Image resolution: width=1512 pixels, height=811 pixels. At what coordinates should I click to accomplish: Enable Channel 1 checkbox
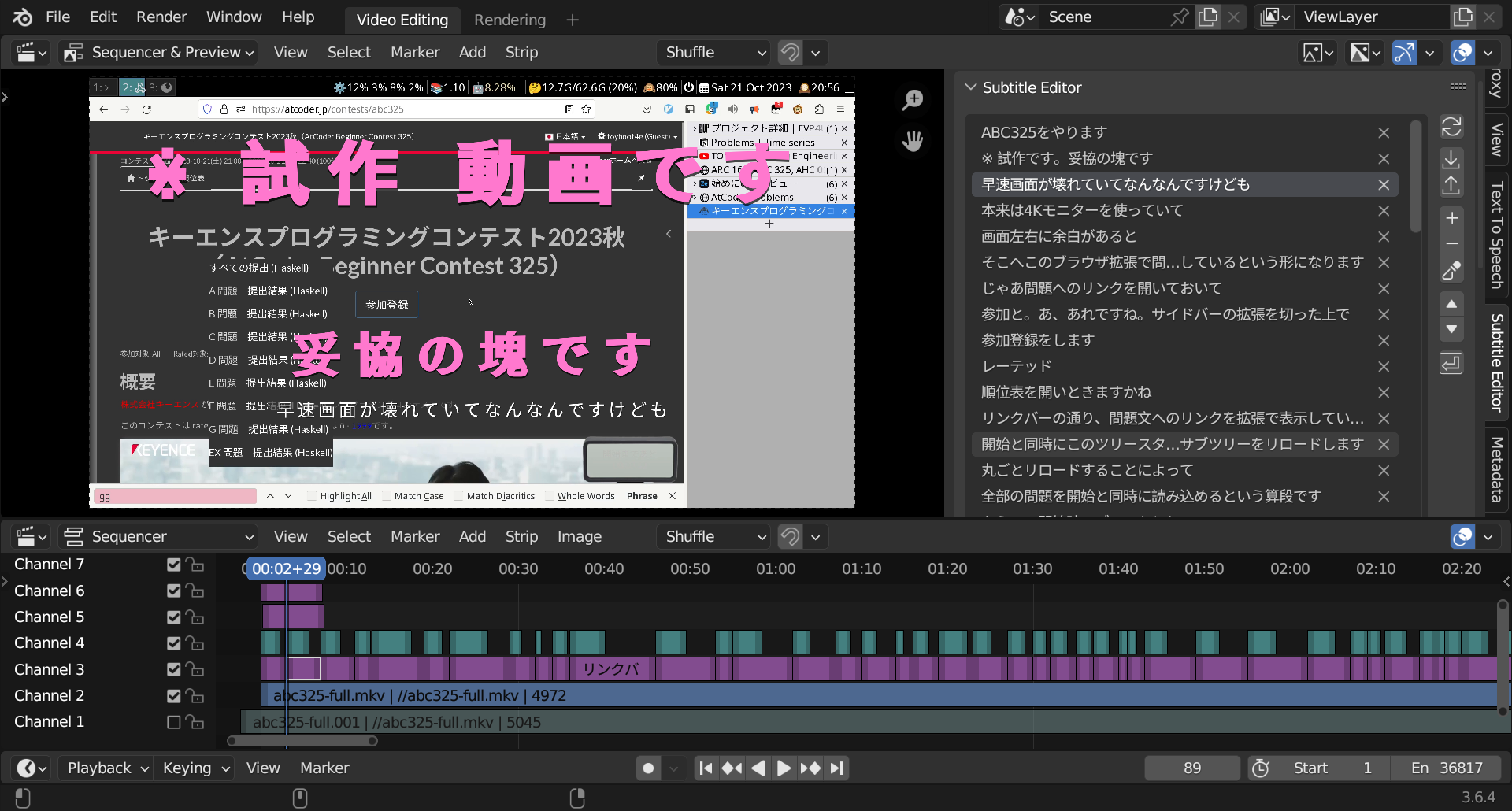tap(174, 722)
